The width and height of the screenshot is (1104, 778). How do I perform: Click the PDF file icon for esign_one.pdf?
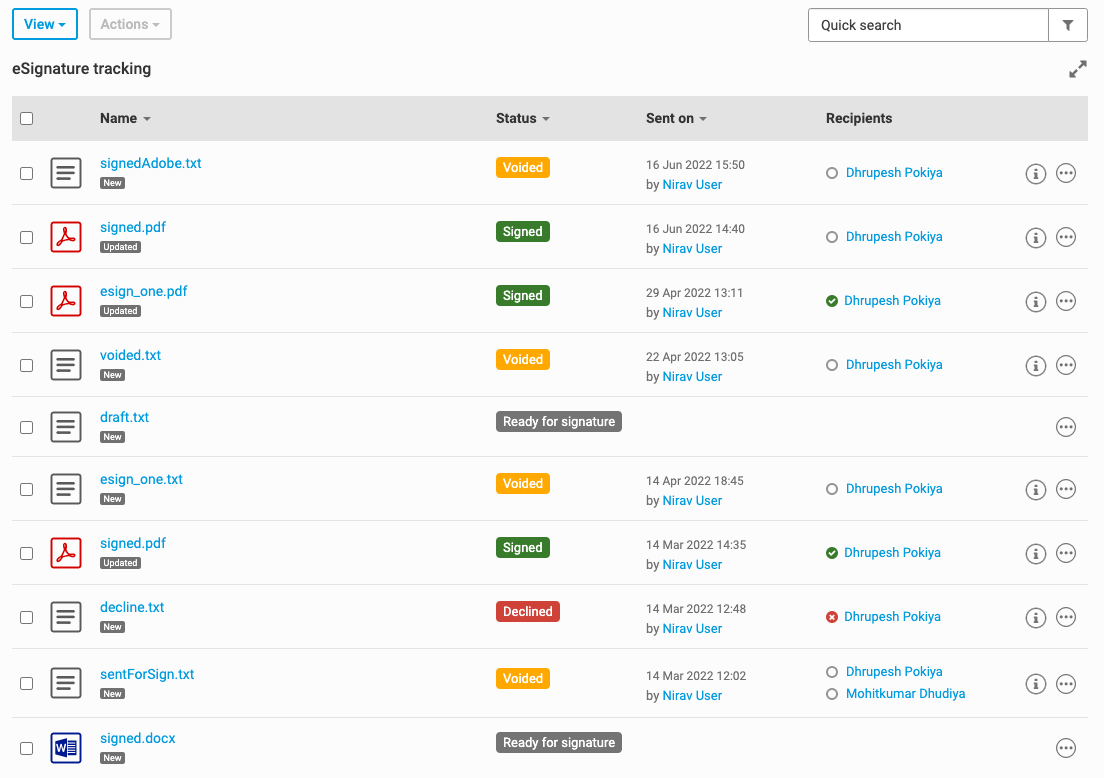click(66, 301)
